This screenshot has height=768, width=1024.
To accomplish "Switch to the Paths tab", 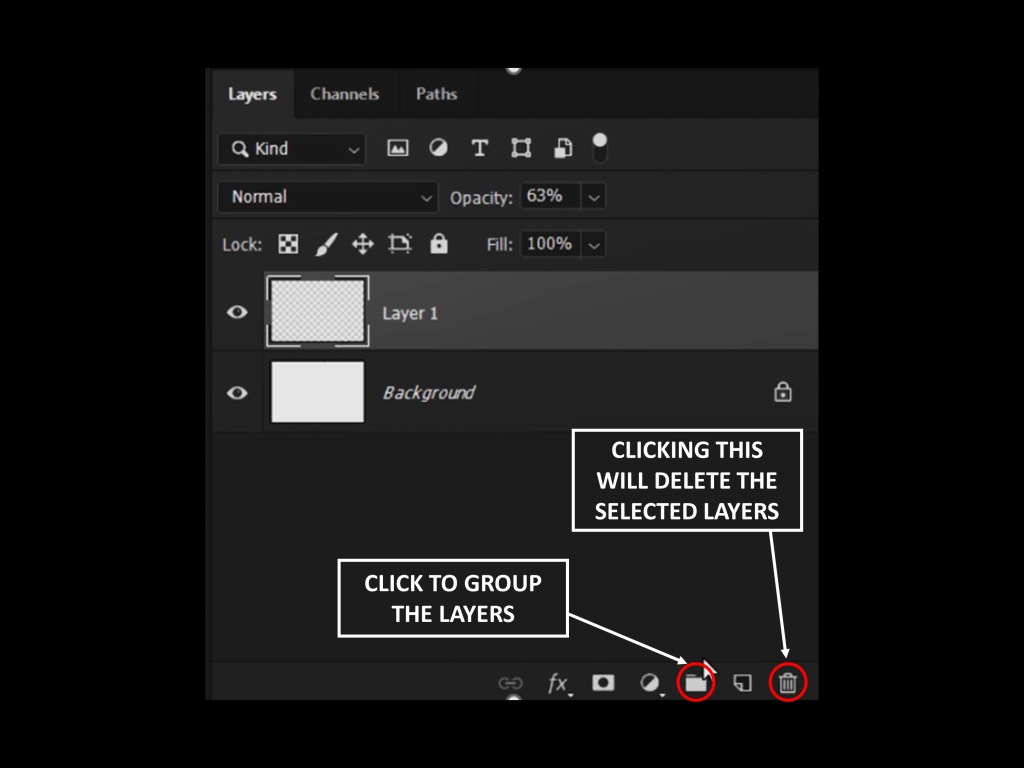I will tap(436, 94).
